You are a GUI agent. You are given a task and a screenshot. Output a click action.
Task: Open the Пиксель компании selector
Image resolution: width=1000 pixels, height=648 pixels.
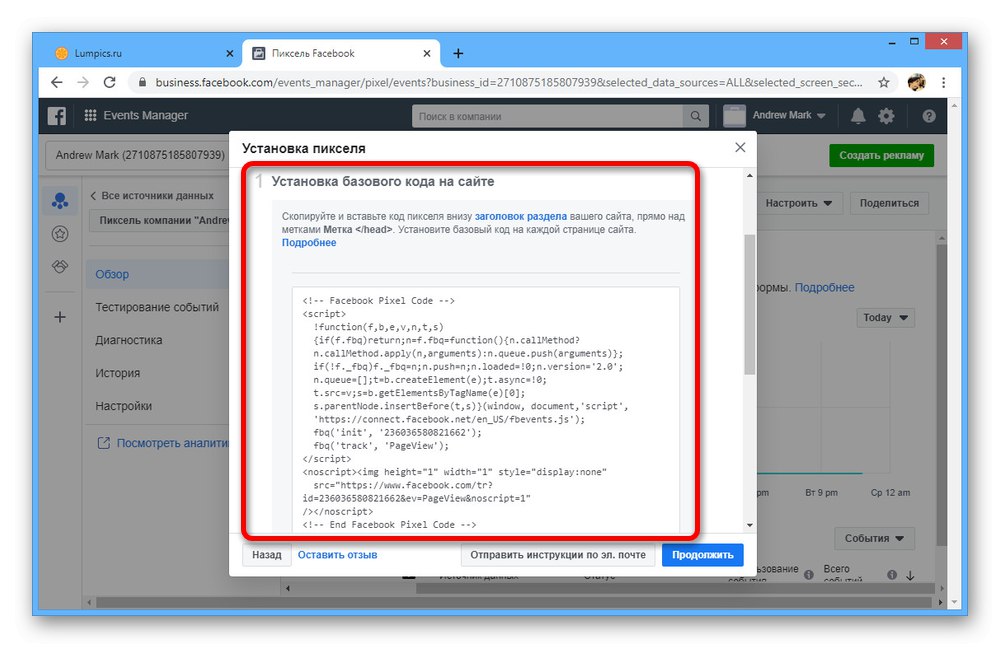(159, 221)
